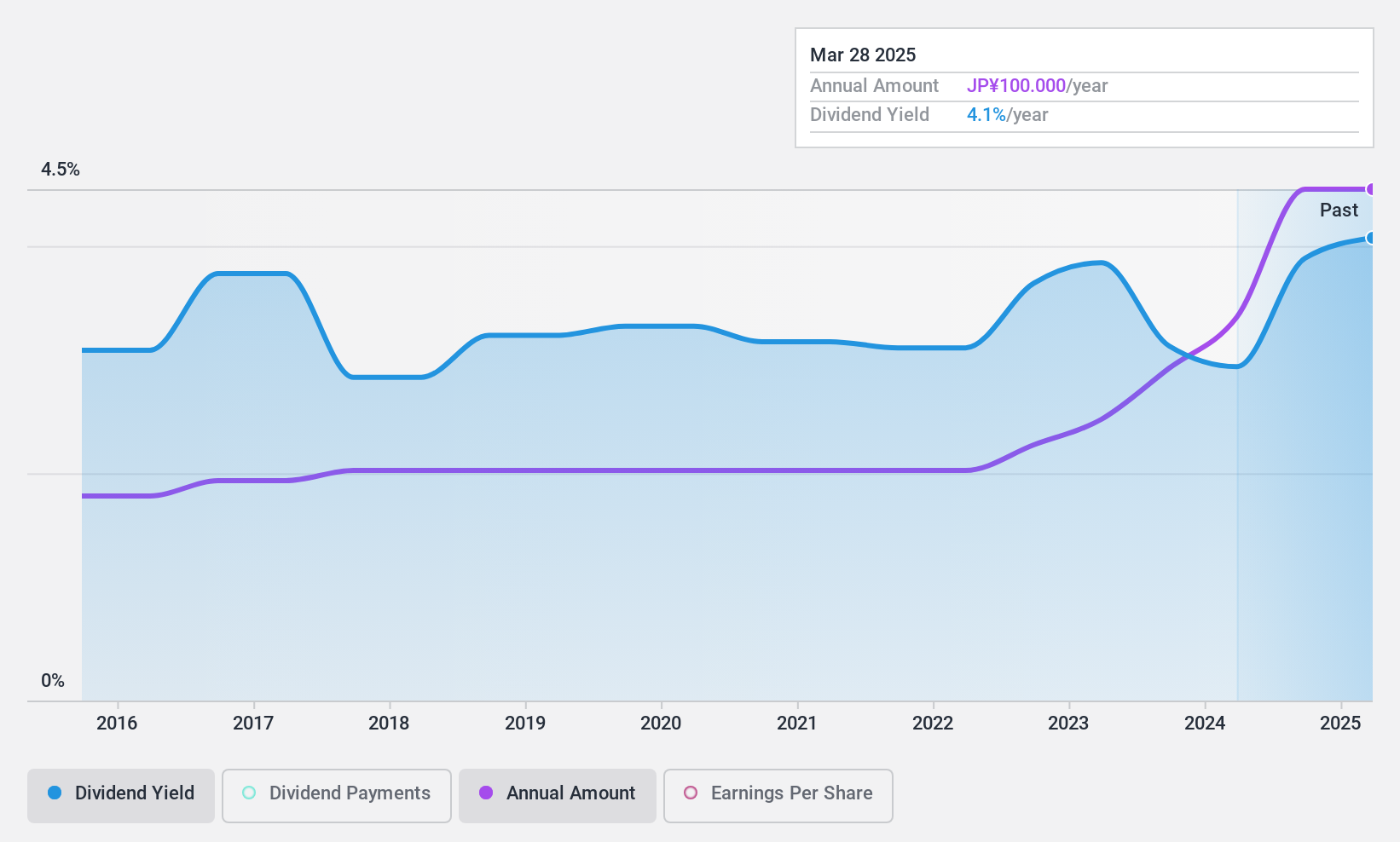
Task: Click the purple Annual Amount legend dot
Action: (486, 793)
